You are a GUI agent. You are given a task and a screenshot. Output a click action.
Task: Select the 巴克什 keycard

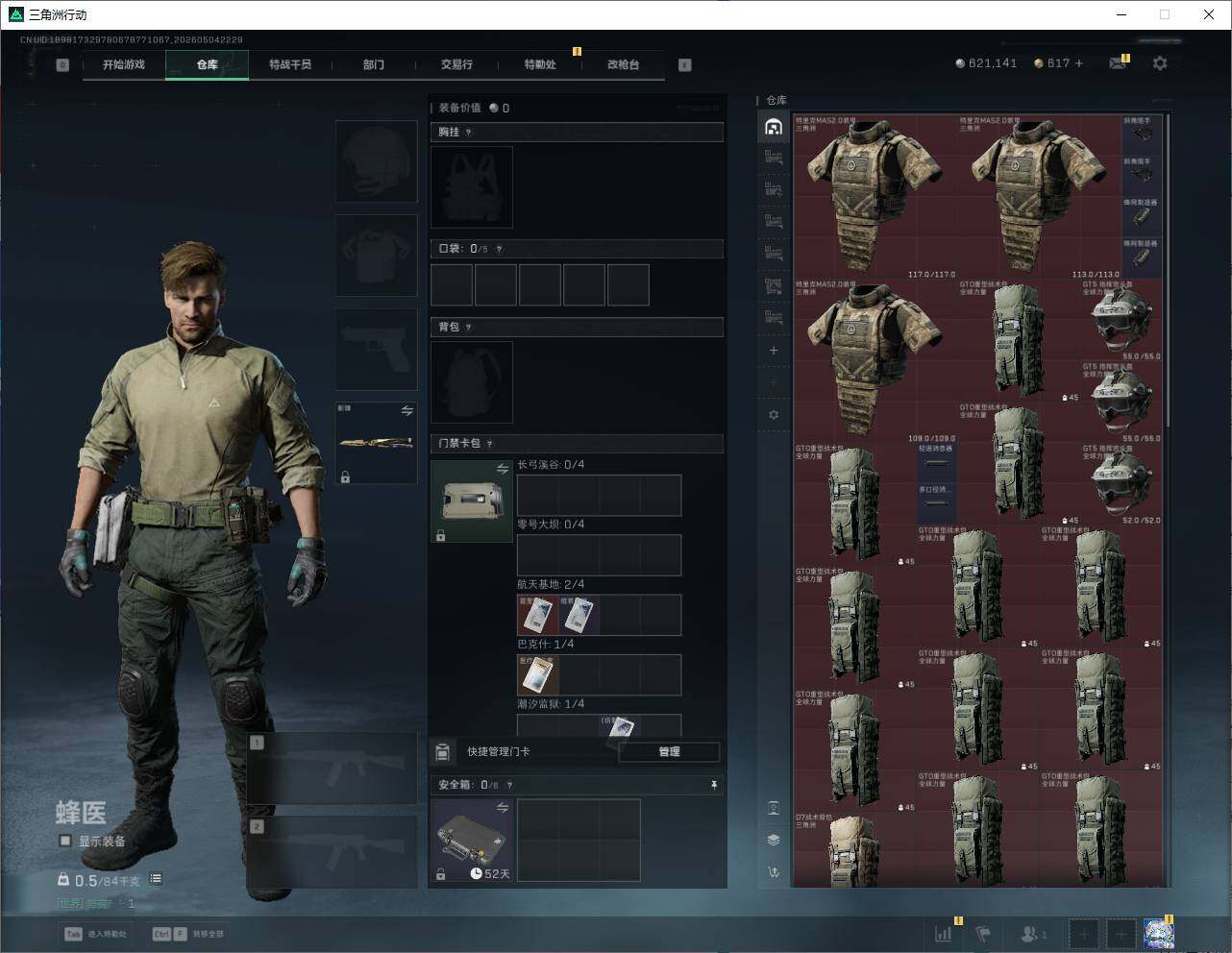point(538,675)
